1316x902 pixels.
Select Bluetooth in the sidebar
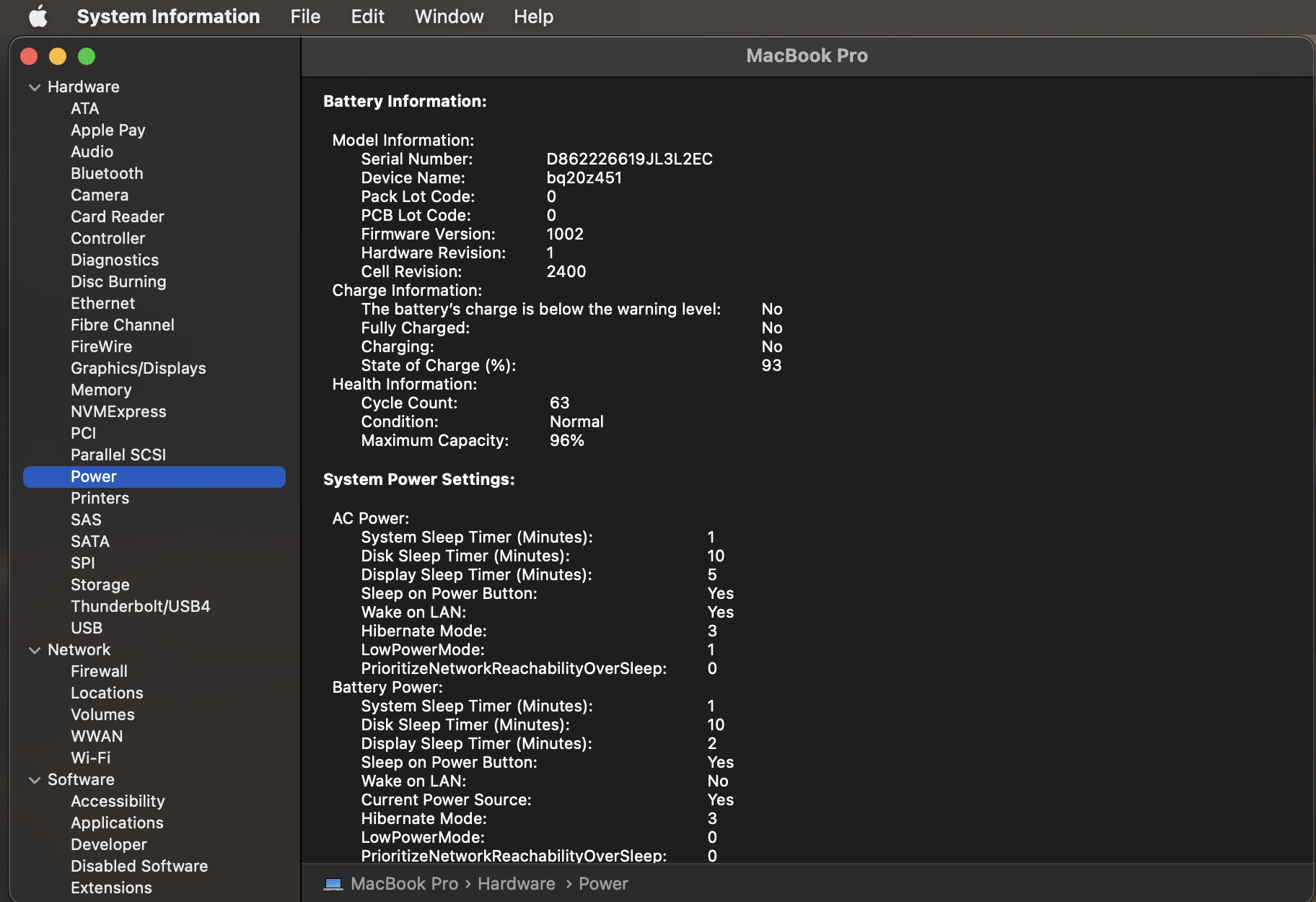coord(107,173)
